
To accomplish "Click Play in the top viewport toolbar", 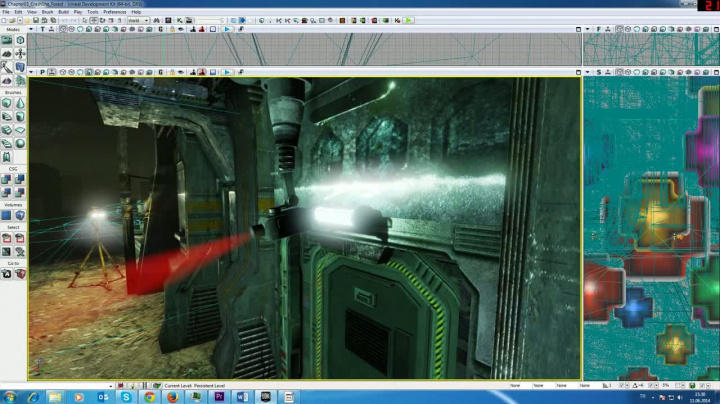I will (227, 30).
